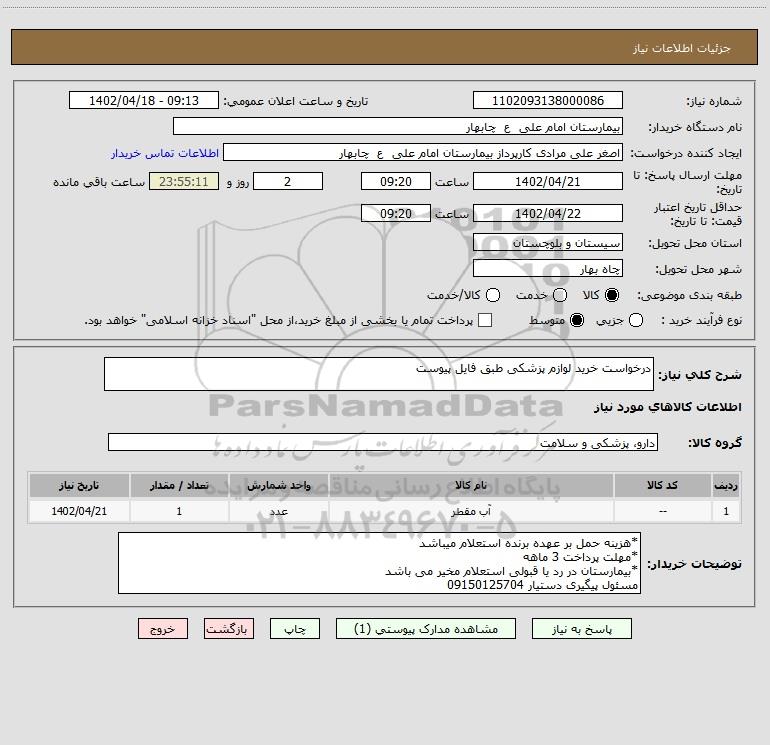Click the عدد unit cell
The image size is (770, 745).
[x=278, y=511]
